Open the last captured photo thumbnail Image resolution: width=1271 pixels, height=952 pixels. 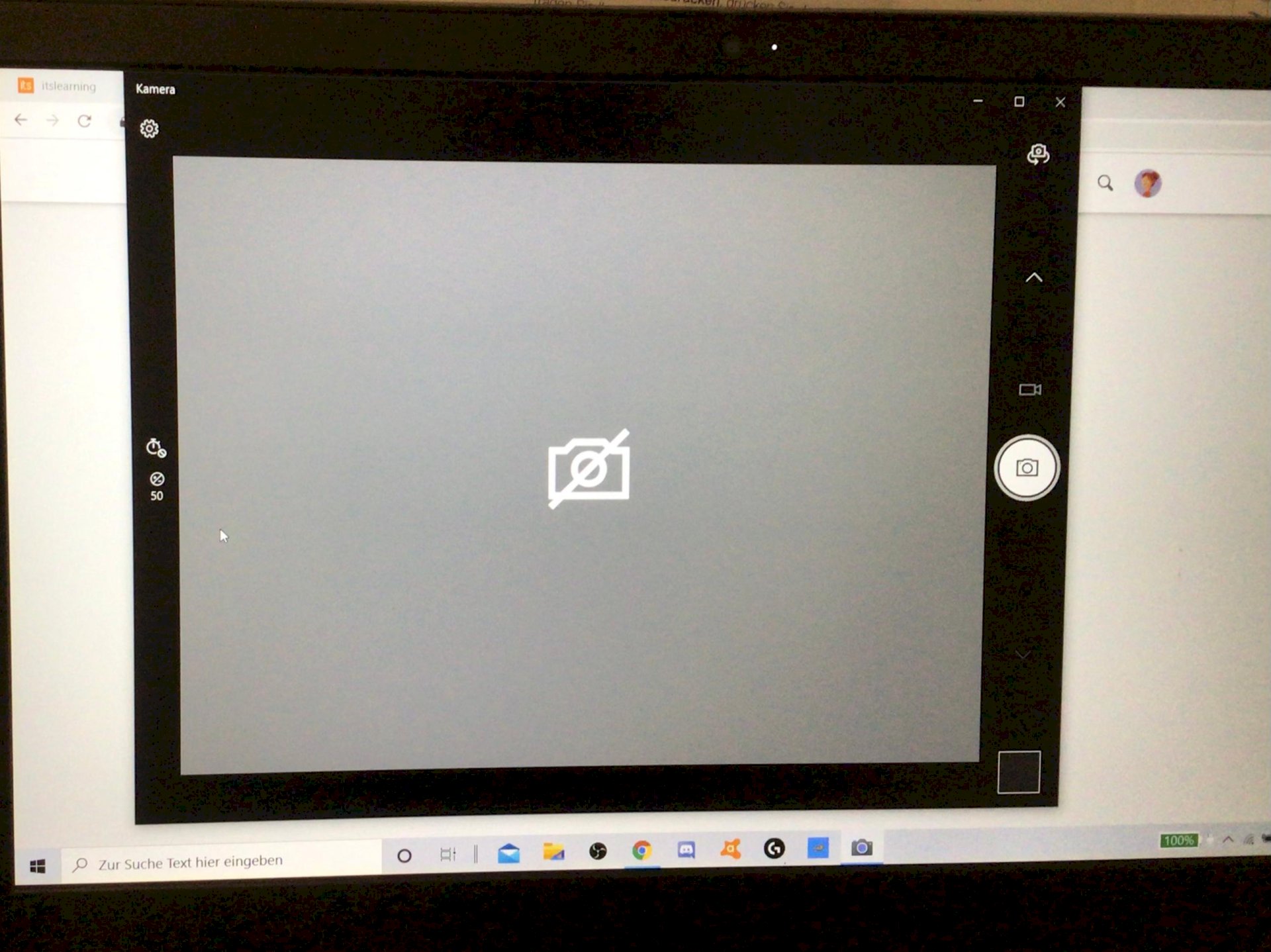(1019, 772)
